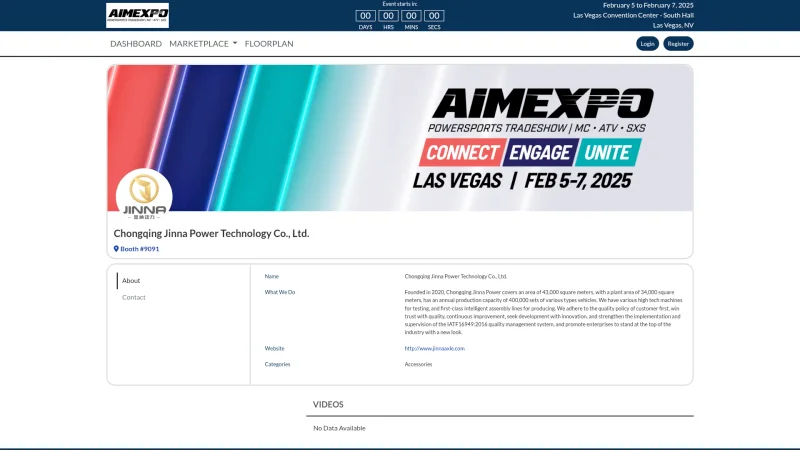
Task: Click the 'No Data Available' text
Action: tap(339, 428)
